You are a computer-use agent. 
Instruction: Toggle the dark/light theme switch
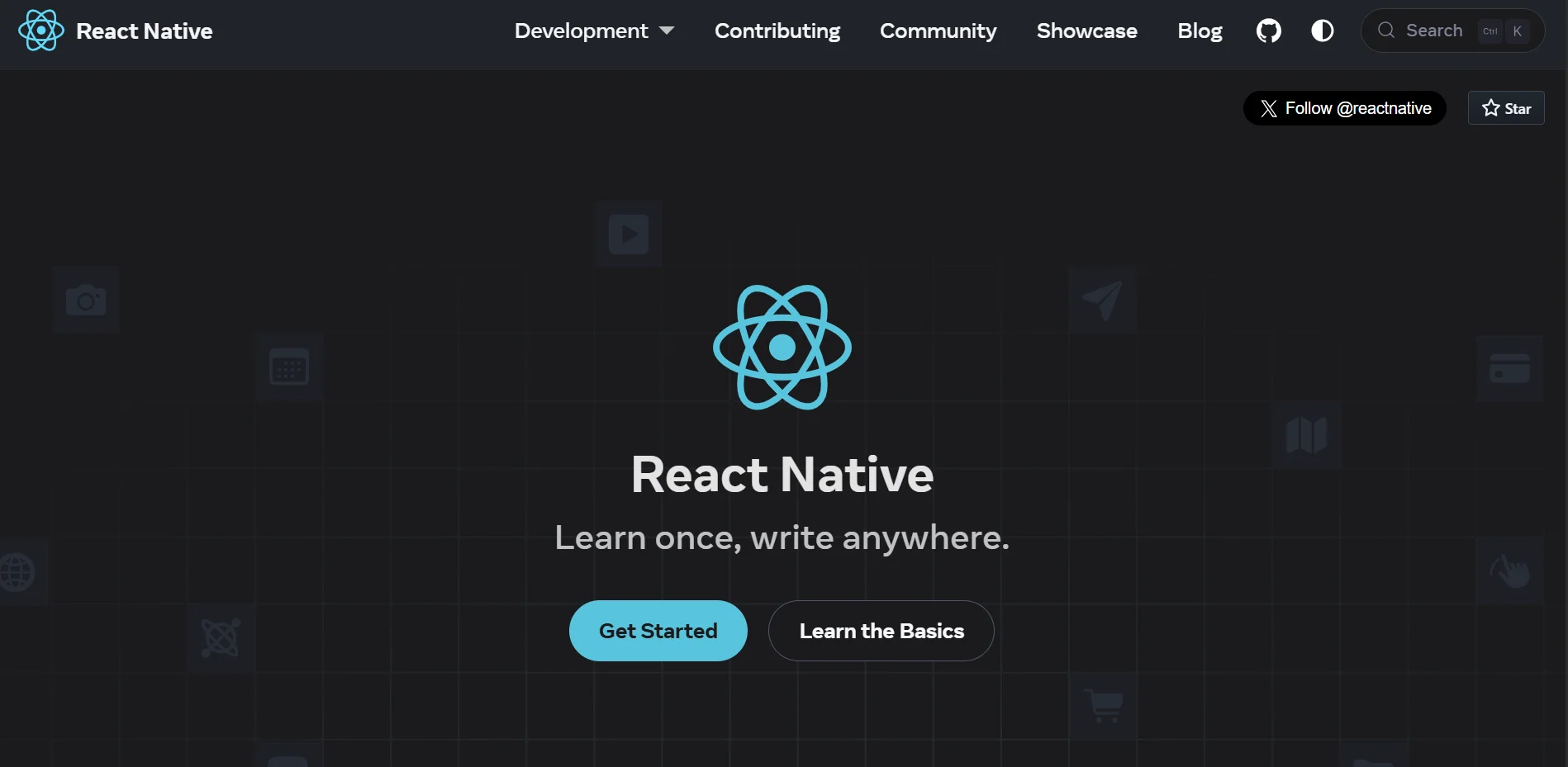(1322, 31)
